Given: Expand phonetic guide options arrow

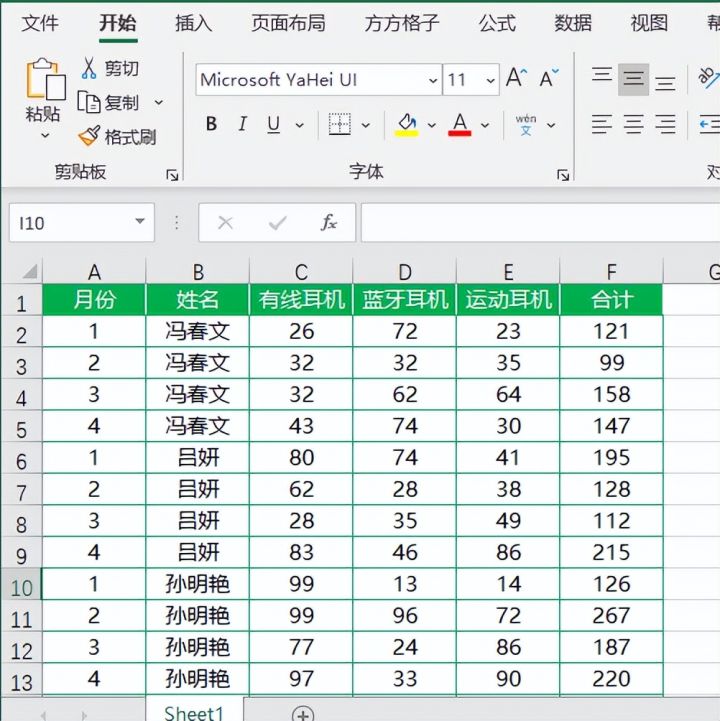Looking at the screenshot, I should click(551, 125).
